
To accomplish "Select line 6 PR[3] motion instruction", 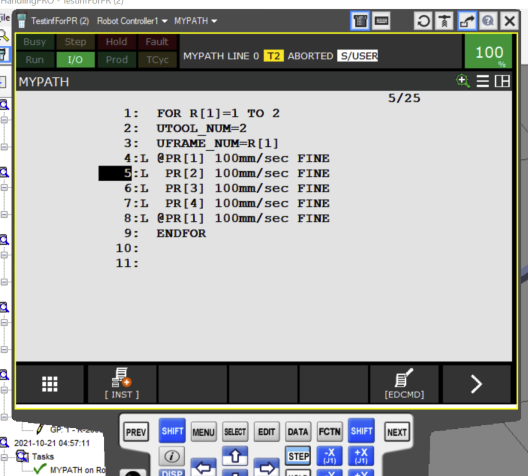I will [227, 188].
